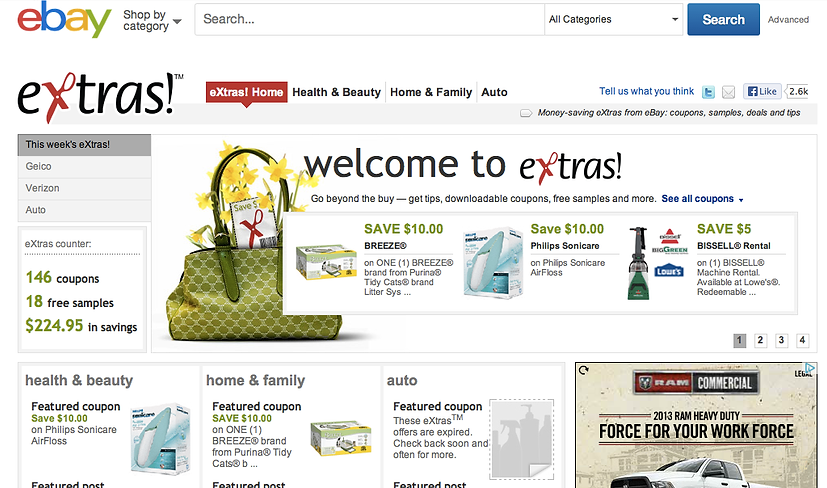Switch to Health & Beauty tab
The width and height of the screenshot is (827, 488).
(x=336, y=92)
